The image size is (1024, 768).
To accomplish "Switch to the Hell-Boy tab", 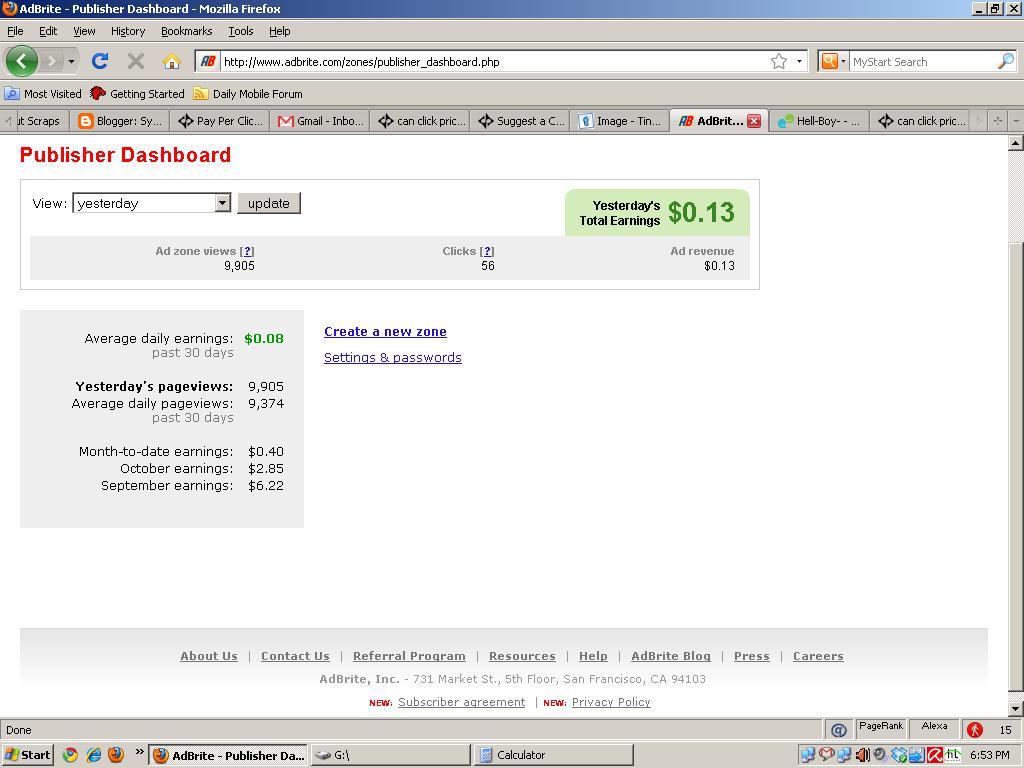I will point(820,121).
